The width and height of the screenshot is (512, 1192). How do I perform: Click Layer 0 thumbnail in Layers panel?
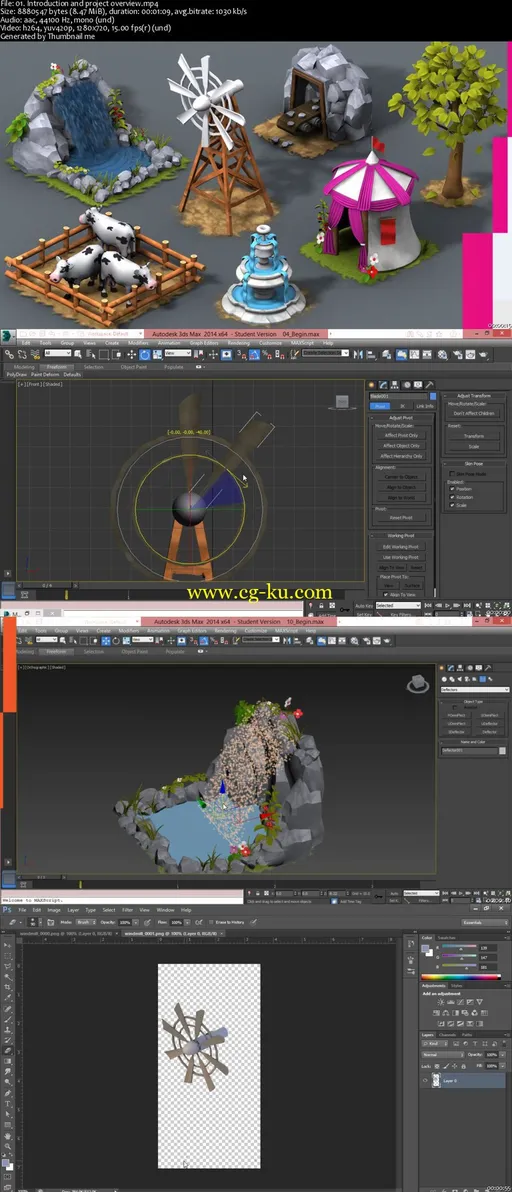pyautogui.click(x=436, y=1080)
